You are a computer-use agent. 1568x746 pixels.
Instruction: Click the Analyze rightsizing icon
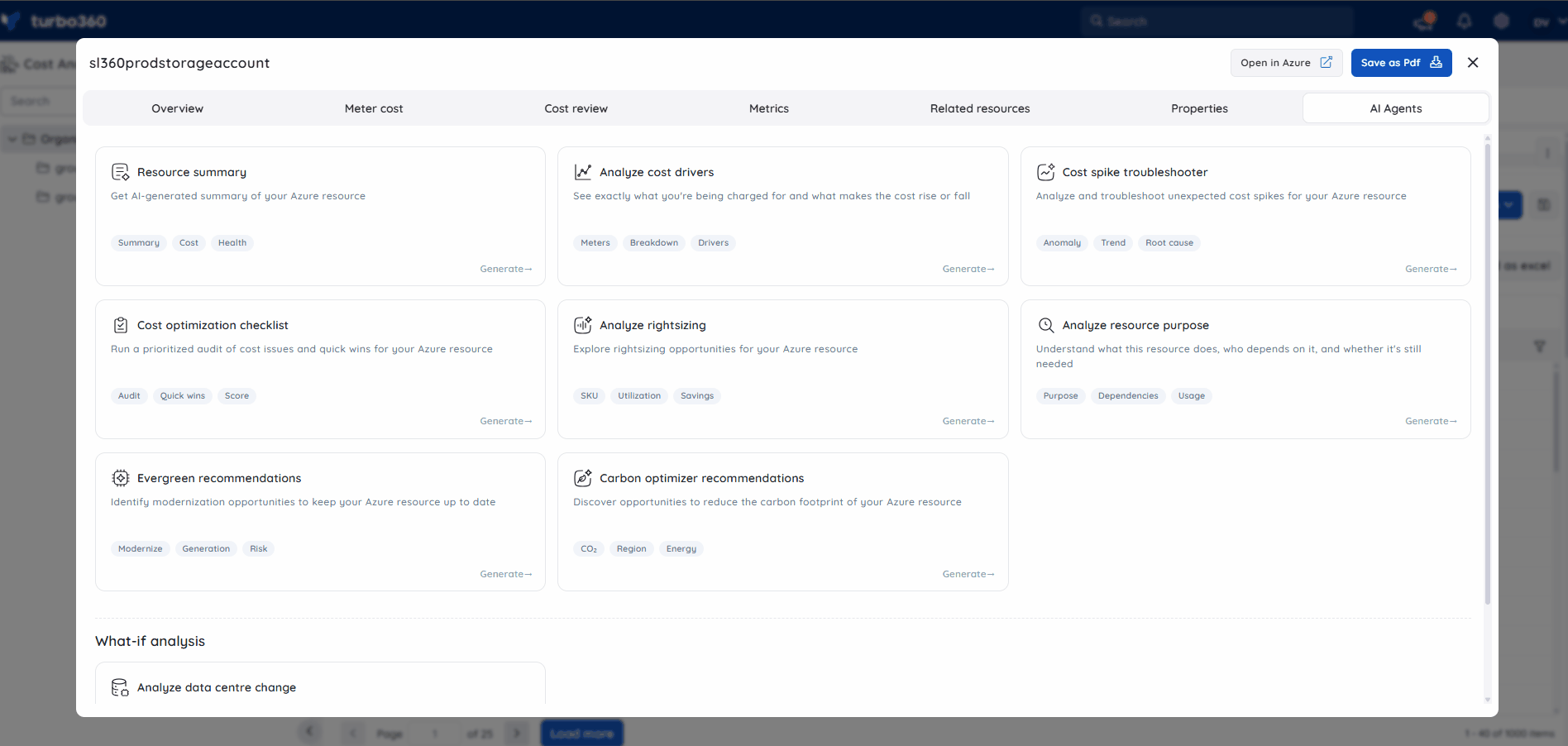pos(583,325)
